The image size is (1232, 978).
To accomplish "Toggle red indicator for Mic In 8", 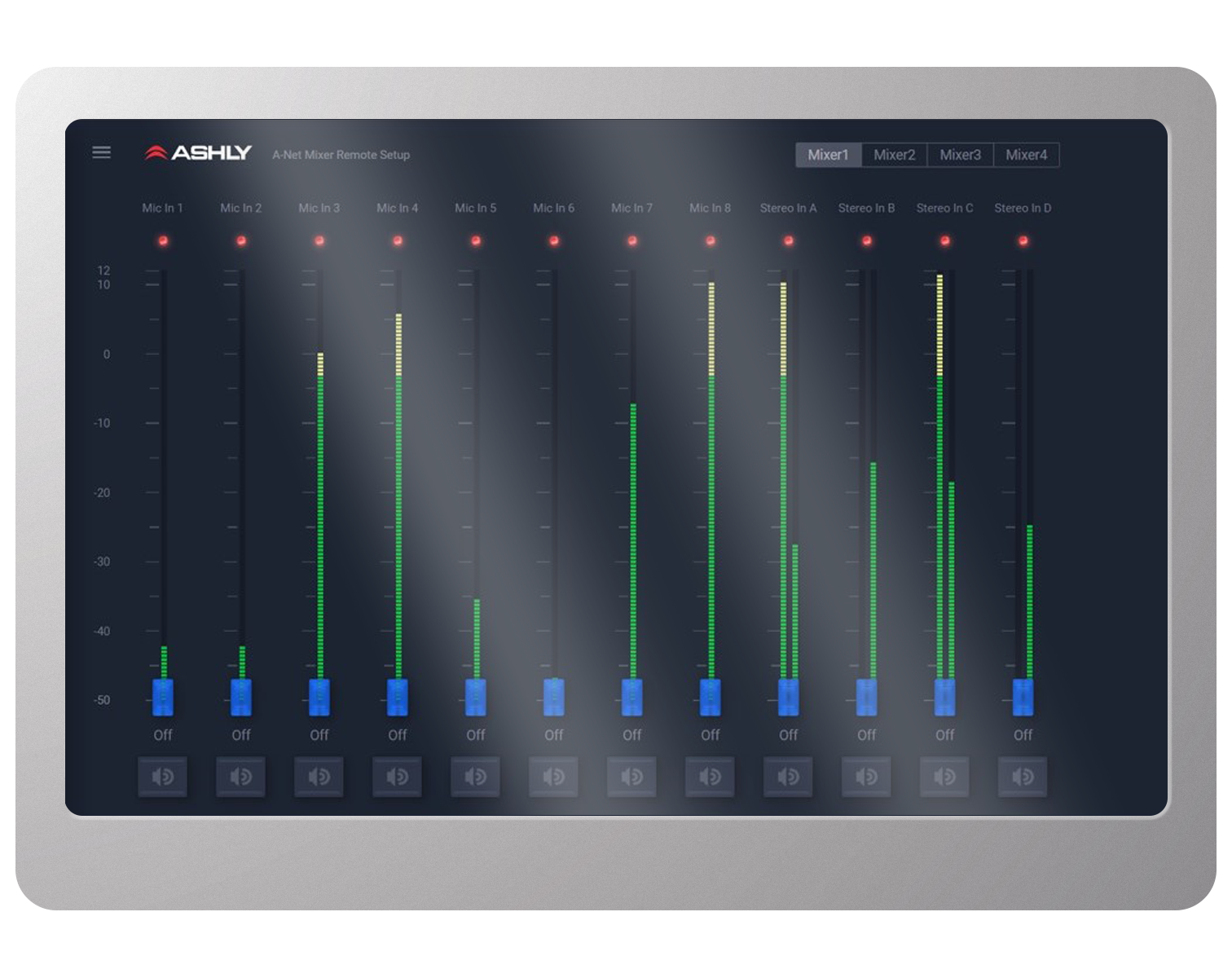I will [711, 240].
